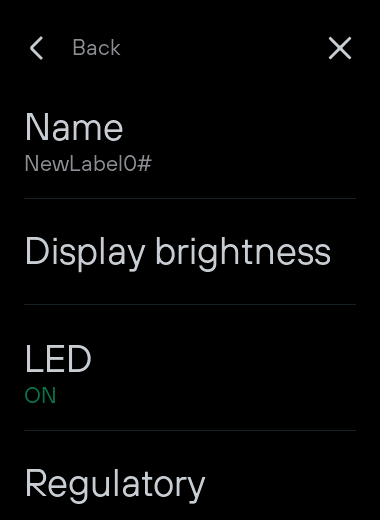Switch LED off by clicking LED label
The width and height of the screenshot is (380, 520).
[58, 359]
